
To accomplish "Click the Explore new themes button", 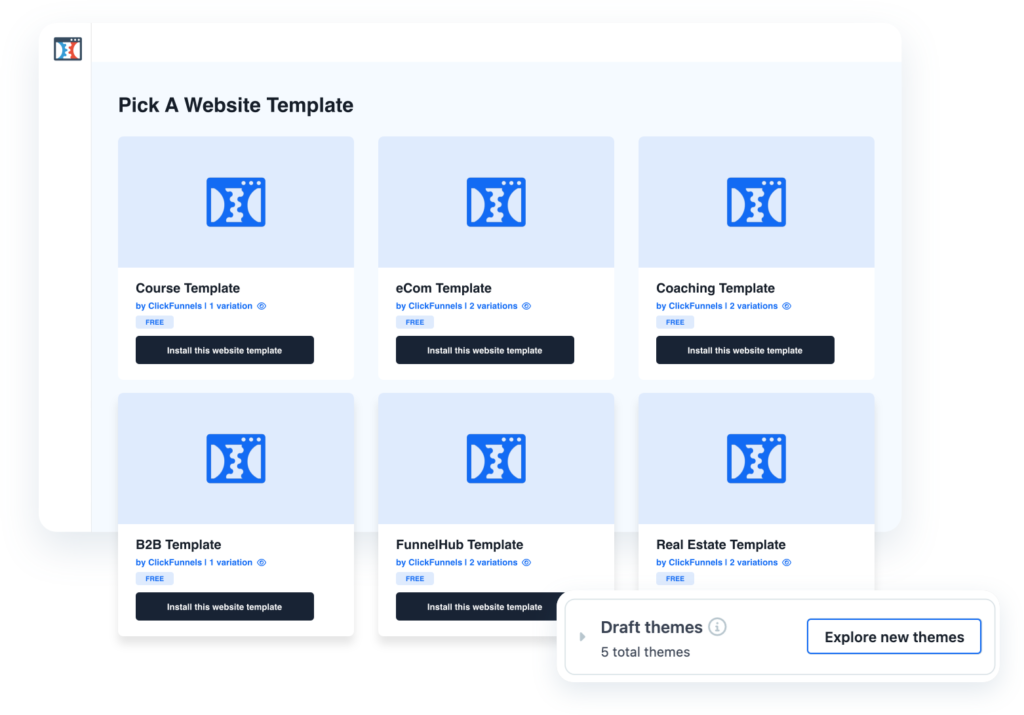I will [894, 637].
